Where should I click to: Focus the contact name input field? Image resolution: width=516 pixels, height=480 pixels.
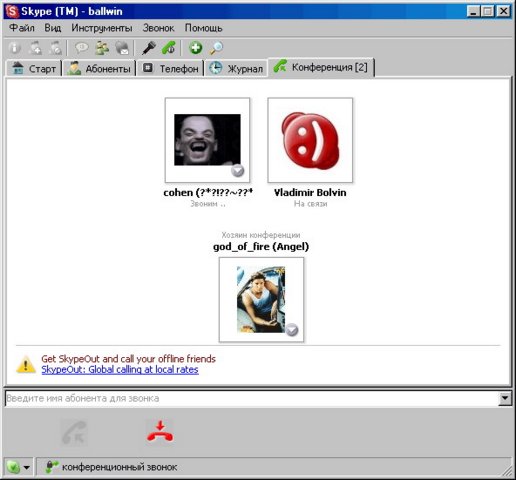click(252, 398)
